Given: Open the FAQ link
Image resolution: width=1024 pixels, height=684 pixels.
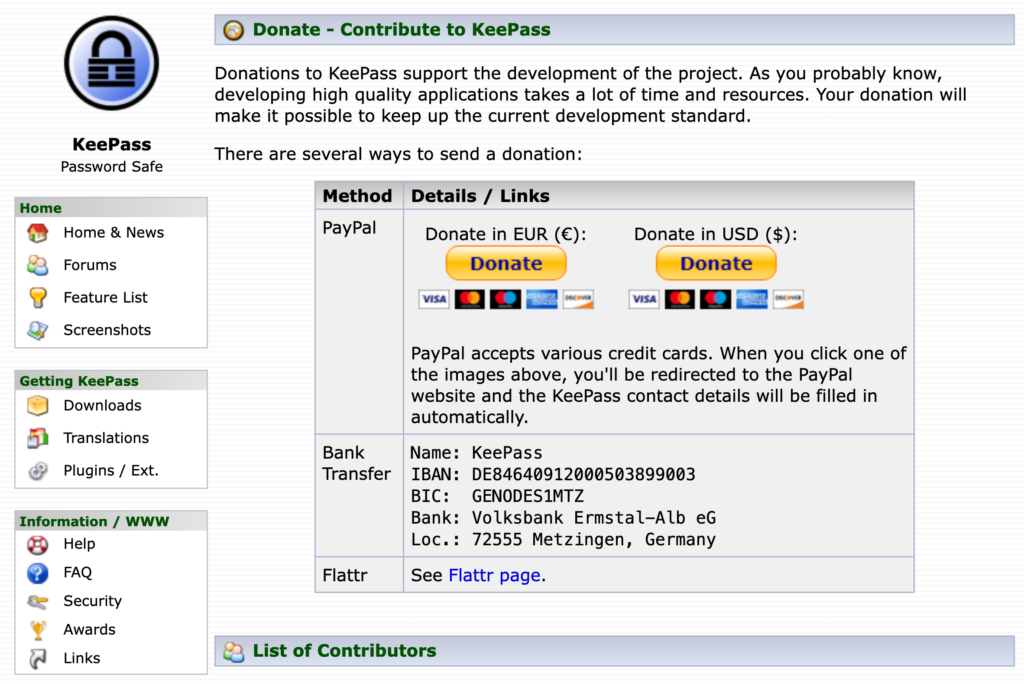Looking at the screenshot, I should (x=78, y=573).
